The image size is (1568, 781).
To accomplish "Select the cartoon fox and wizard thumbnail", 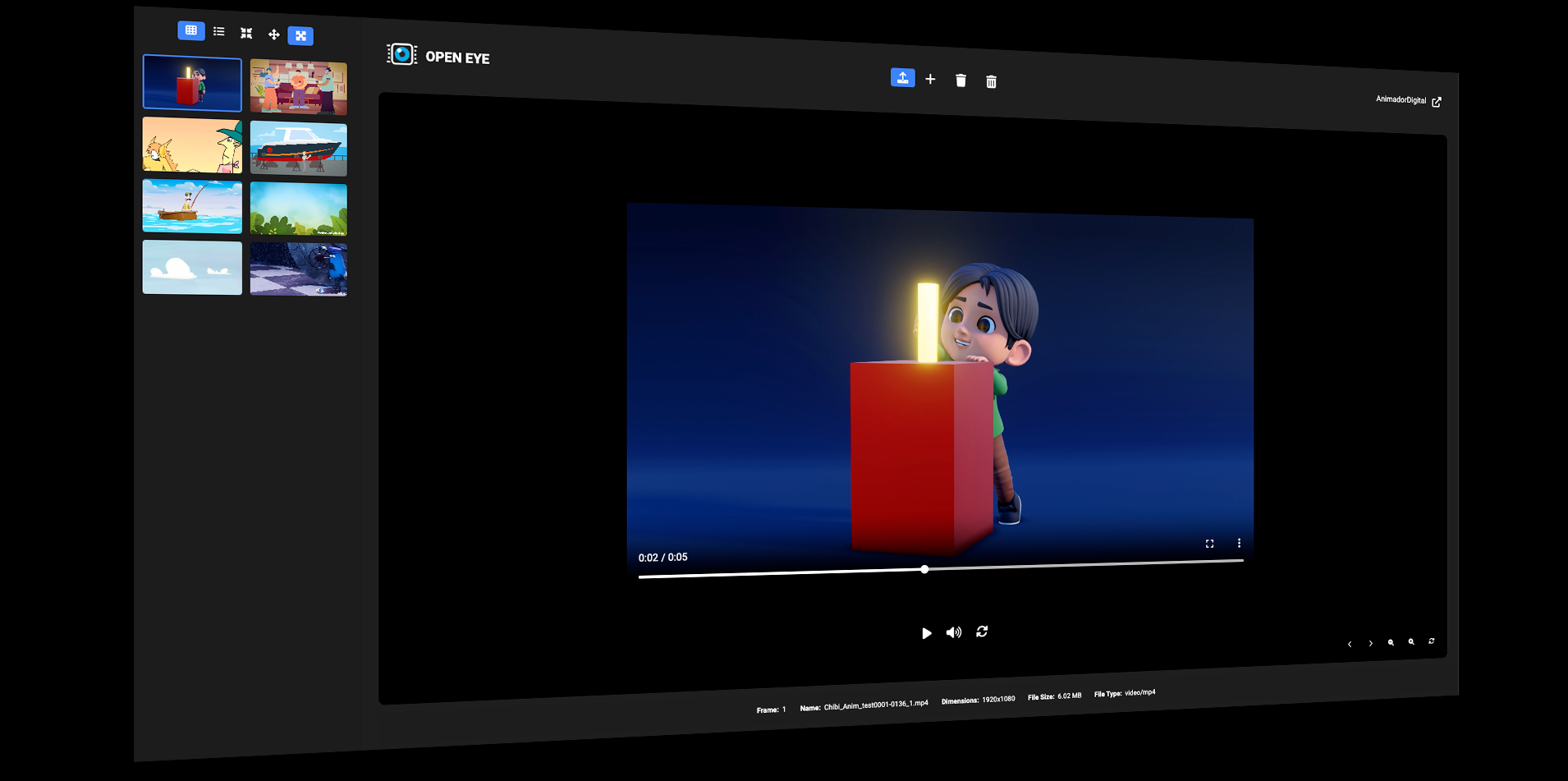I will point(192,145).
